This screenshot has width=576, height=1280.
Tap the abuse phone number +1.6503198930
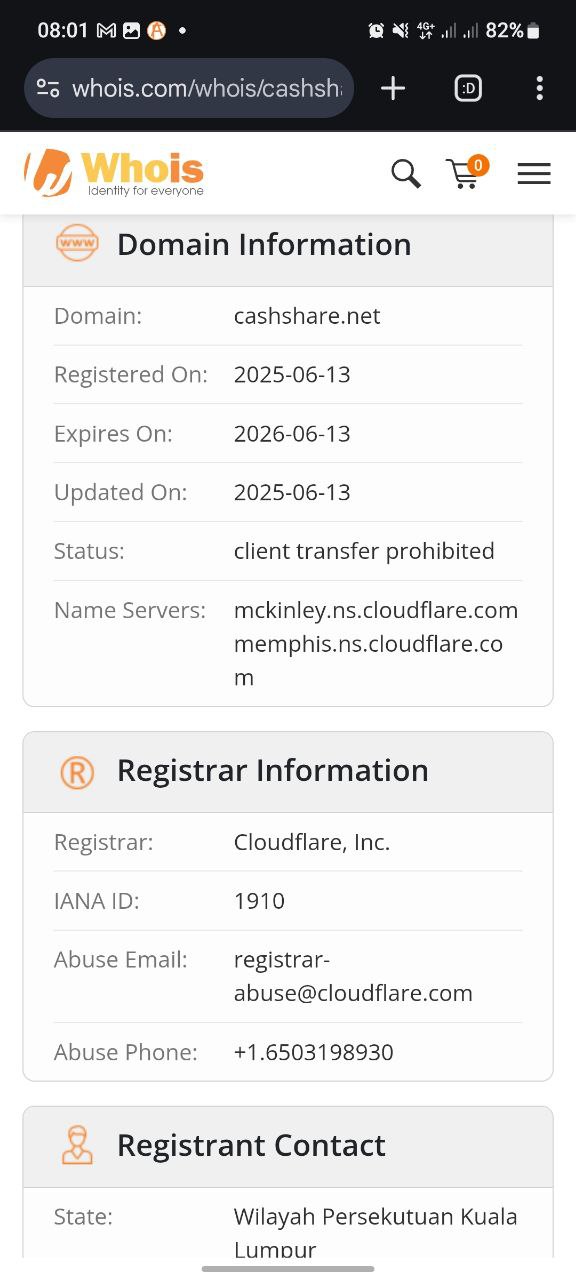coord(314,1052)
